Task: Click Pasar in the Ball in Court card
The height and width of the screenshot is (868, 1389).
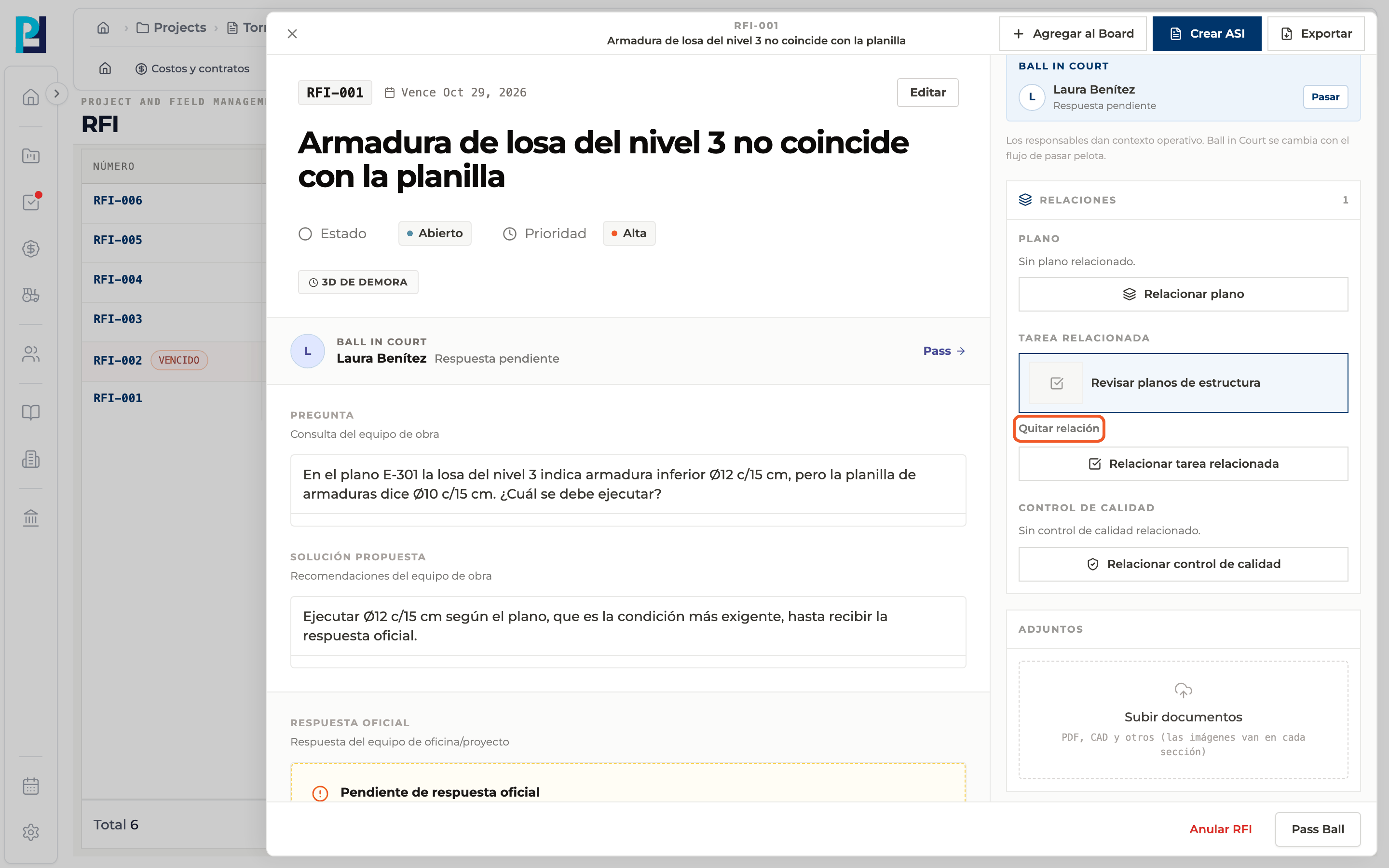Action: 1325,97
